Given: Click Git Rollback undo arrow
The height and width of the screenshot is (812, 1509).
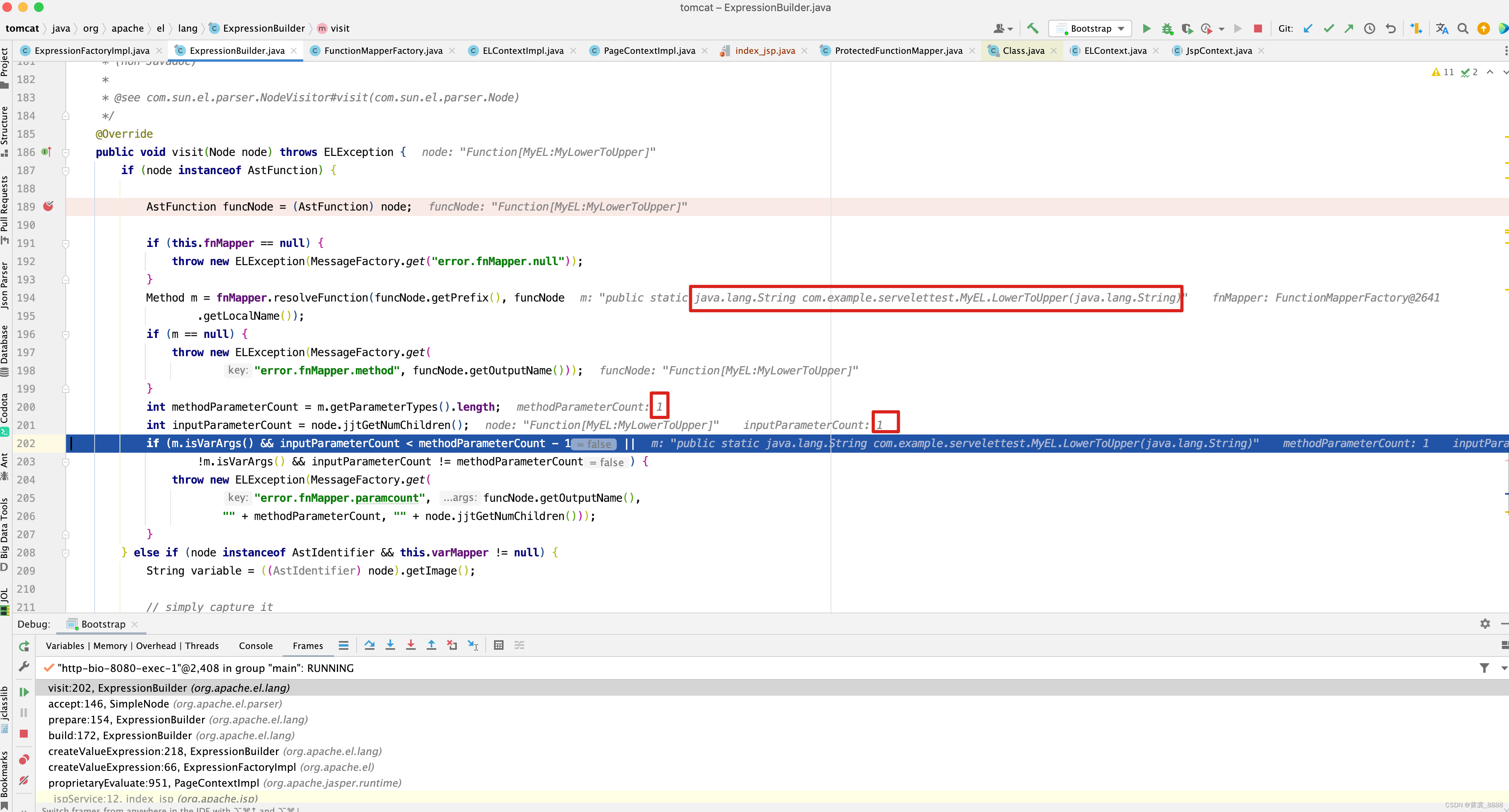Looking at the screenshot, I should (1390, 28).
